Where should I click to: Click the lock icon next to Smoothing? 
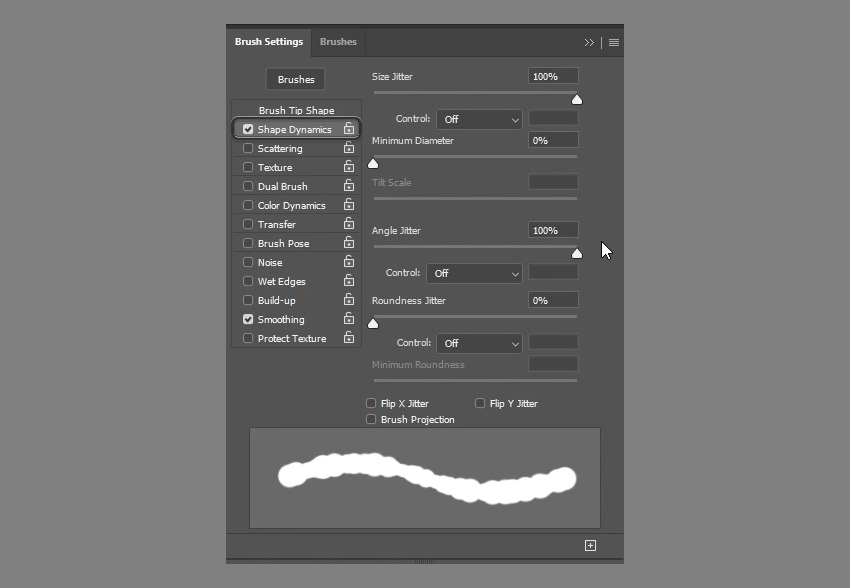coord(350,319)
